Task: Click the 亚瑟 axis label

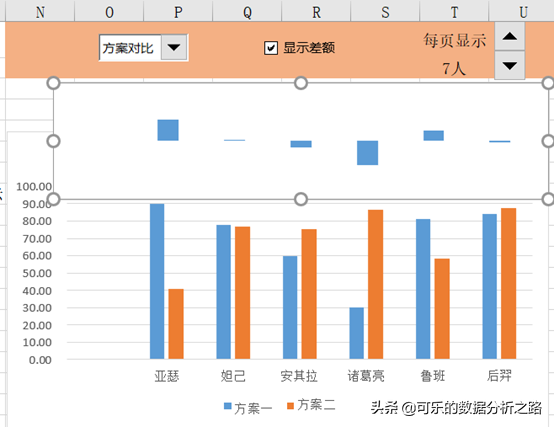Action: point(167,376)
